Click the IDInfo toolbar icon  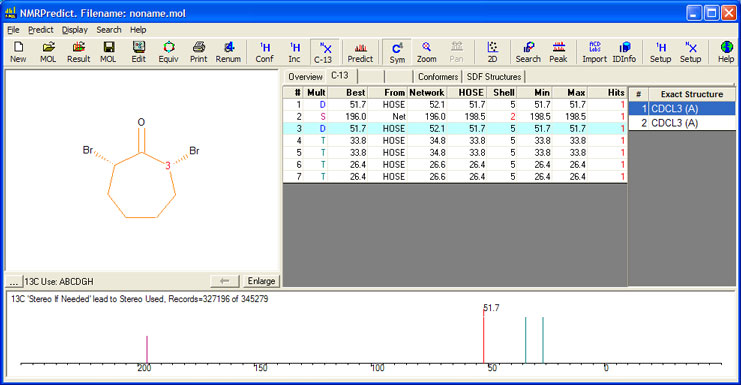[624, 52]
